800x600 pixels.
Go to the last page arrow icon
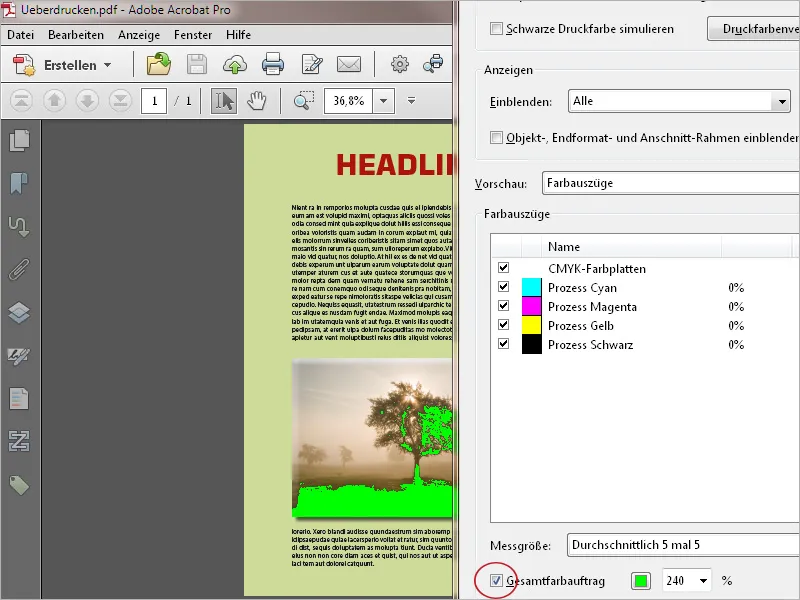tap(120, 101)
